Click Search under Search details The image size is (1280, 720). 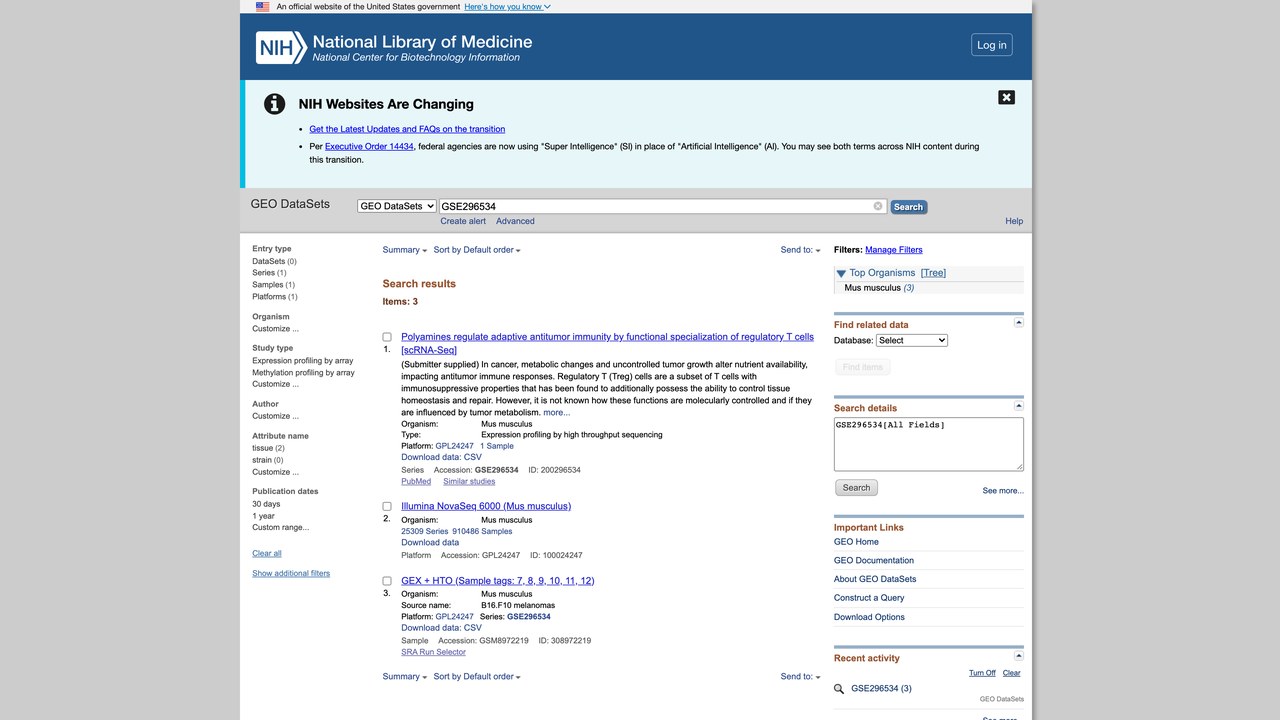pos(856,488)
